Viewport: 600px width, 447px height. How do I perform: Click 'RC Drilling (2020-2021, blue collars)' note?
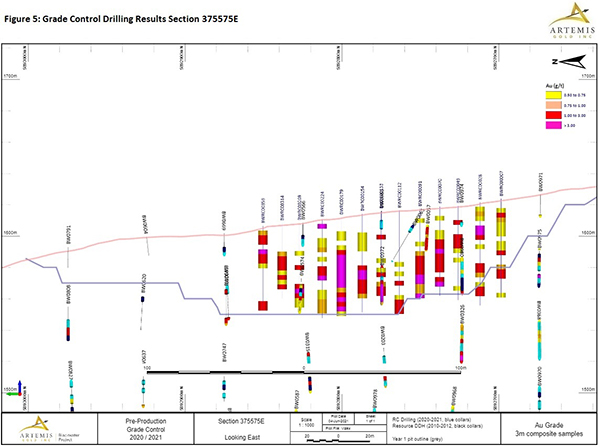432,420
